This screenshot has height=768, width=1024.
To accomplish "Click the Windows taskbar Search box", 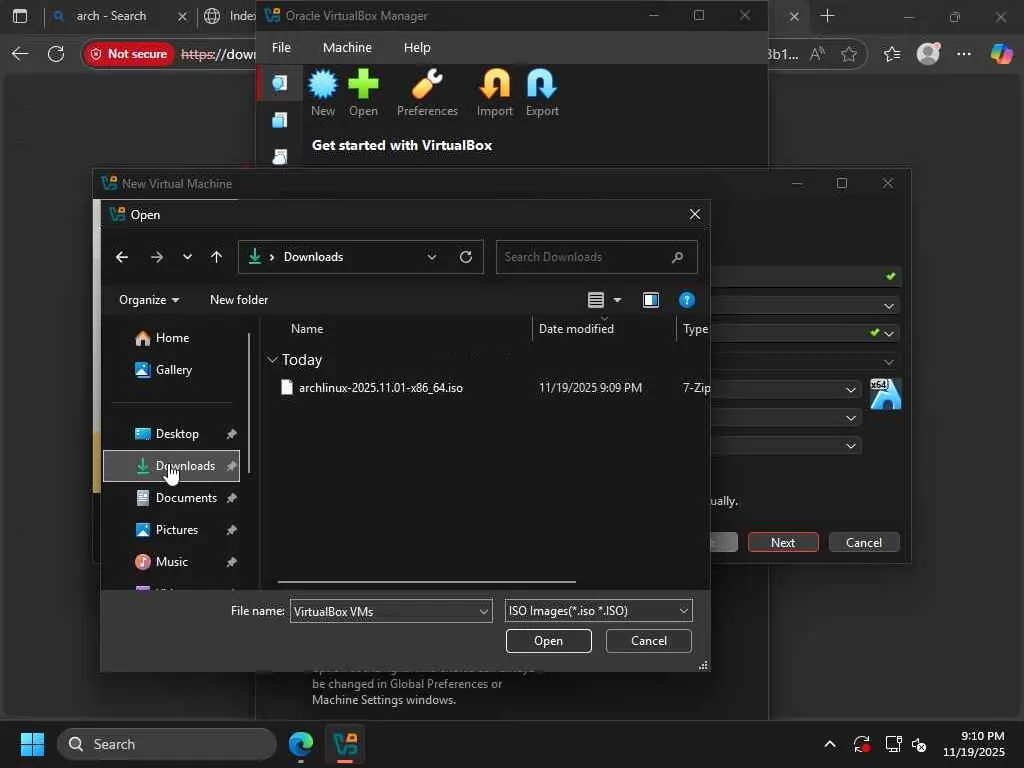I will (x=167, y=744).
